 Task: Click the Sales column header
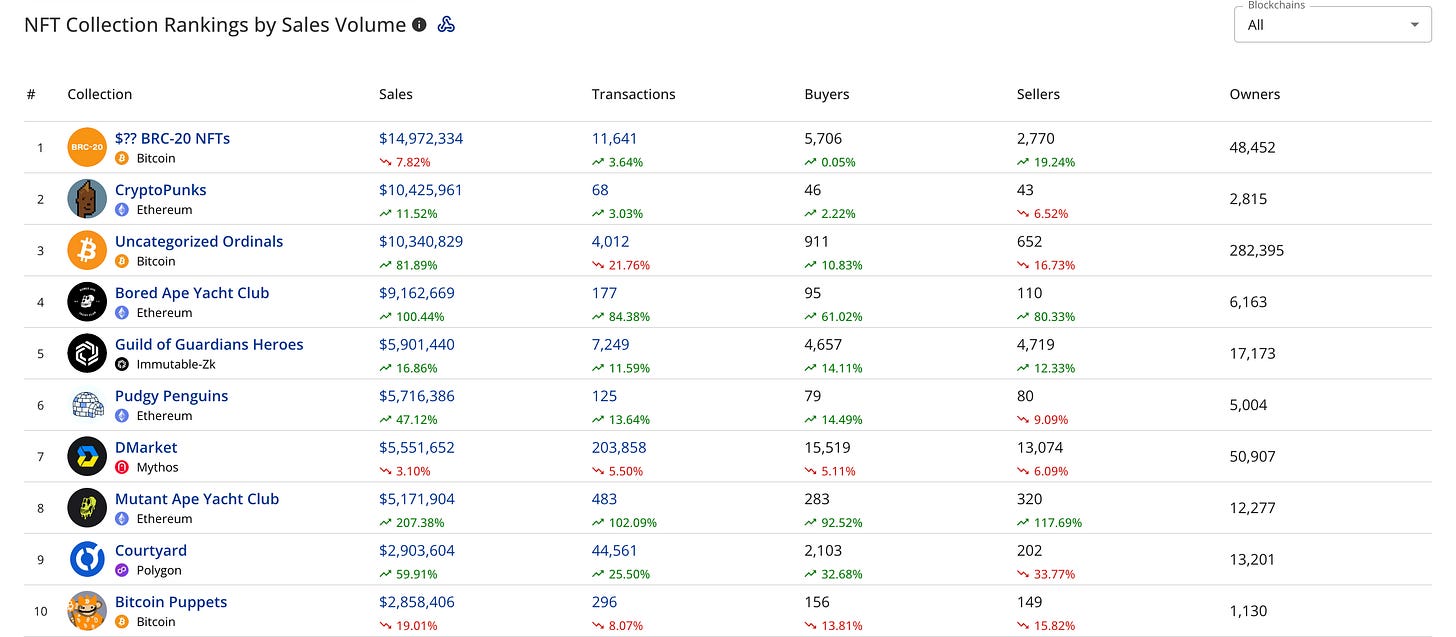click(396, 94)
